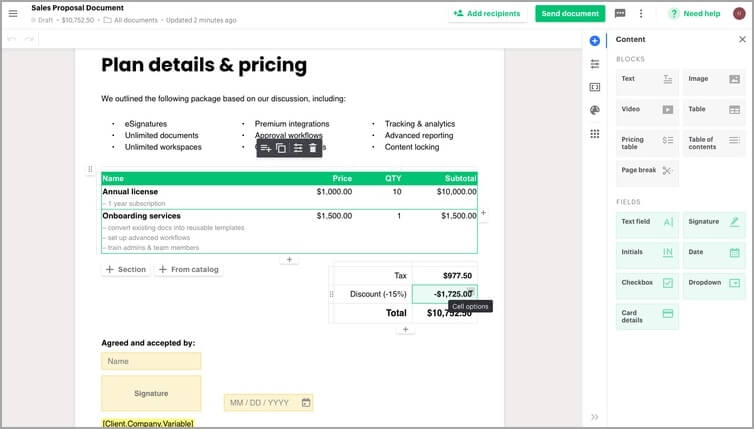Click the Add recipients button

(x=487, y=14)
